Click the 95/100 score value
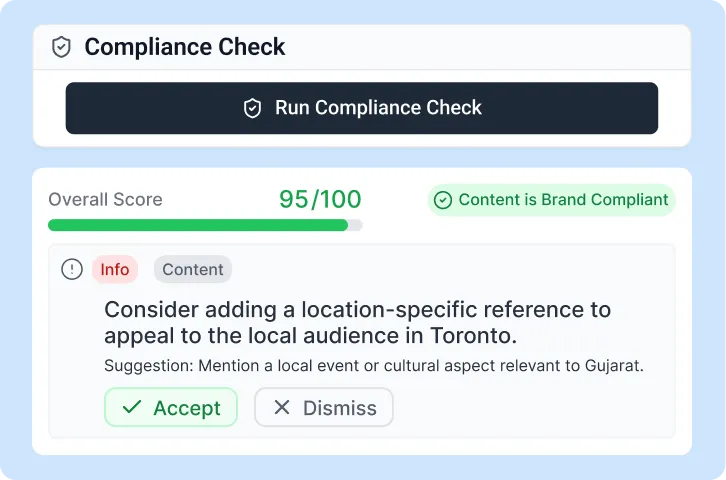This screenshot has height=480, width=726. tap(320, 199)
